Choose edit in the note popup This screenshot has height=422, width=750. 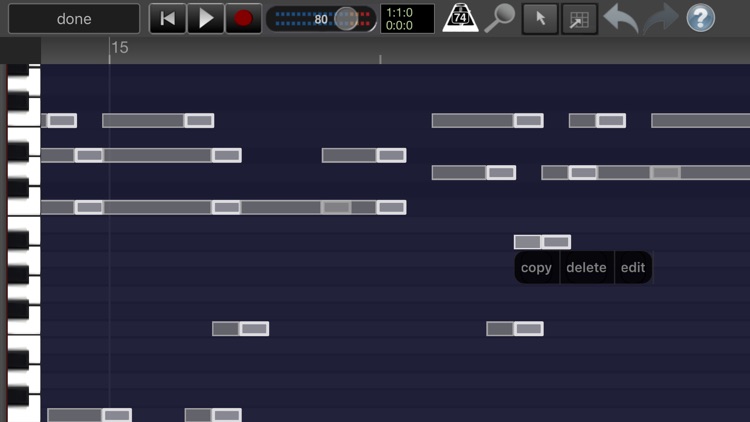pos(633,267)
